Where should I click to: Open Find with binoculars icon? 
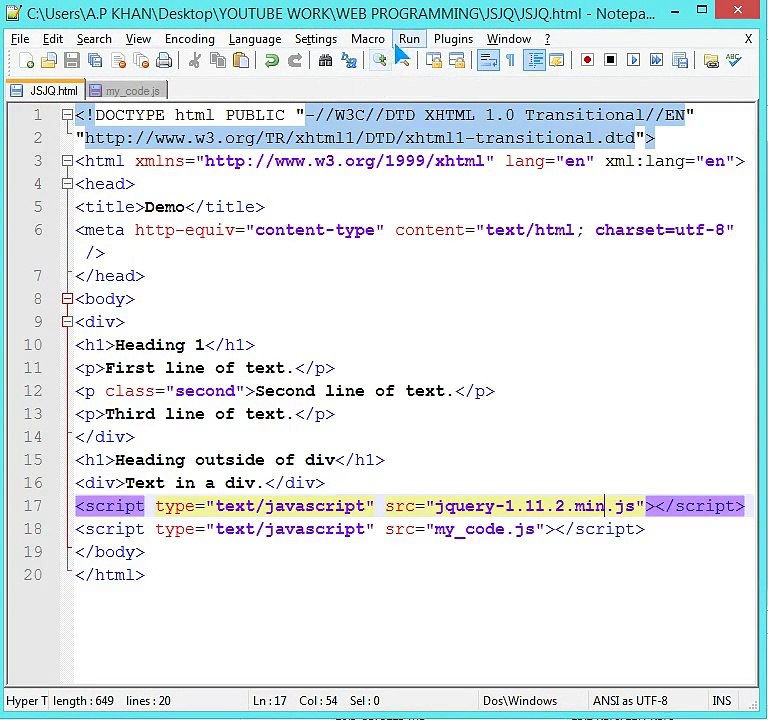point(325,61)
